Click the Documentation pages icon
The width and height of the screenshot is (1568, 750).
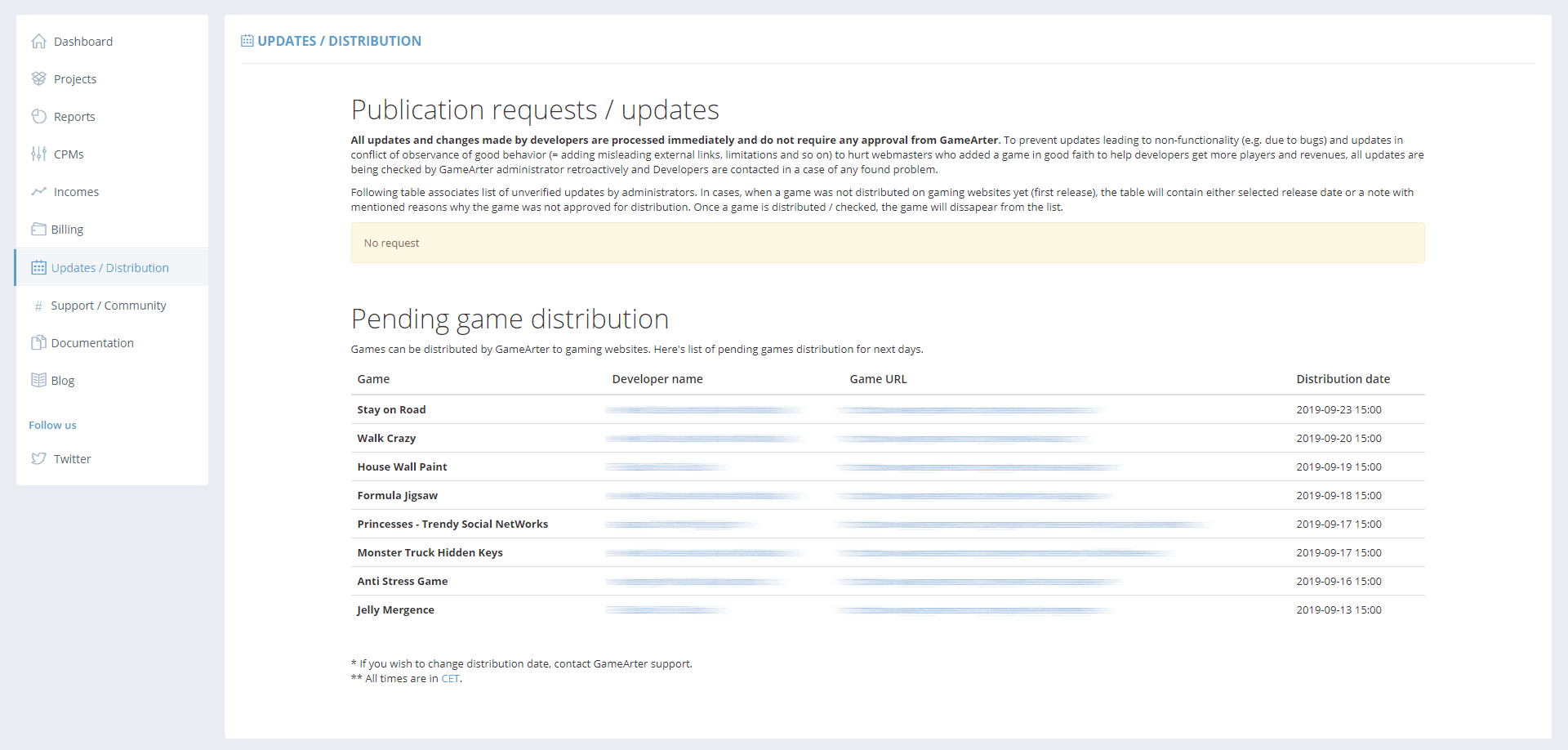pos(38,342)
